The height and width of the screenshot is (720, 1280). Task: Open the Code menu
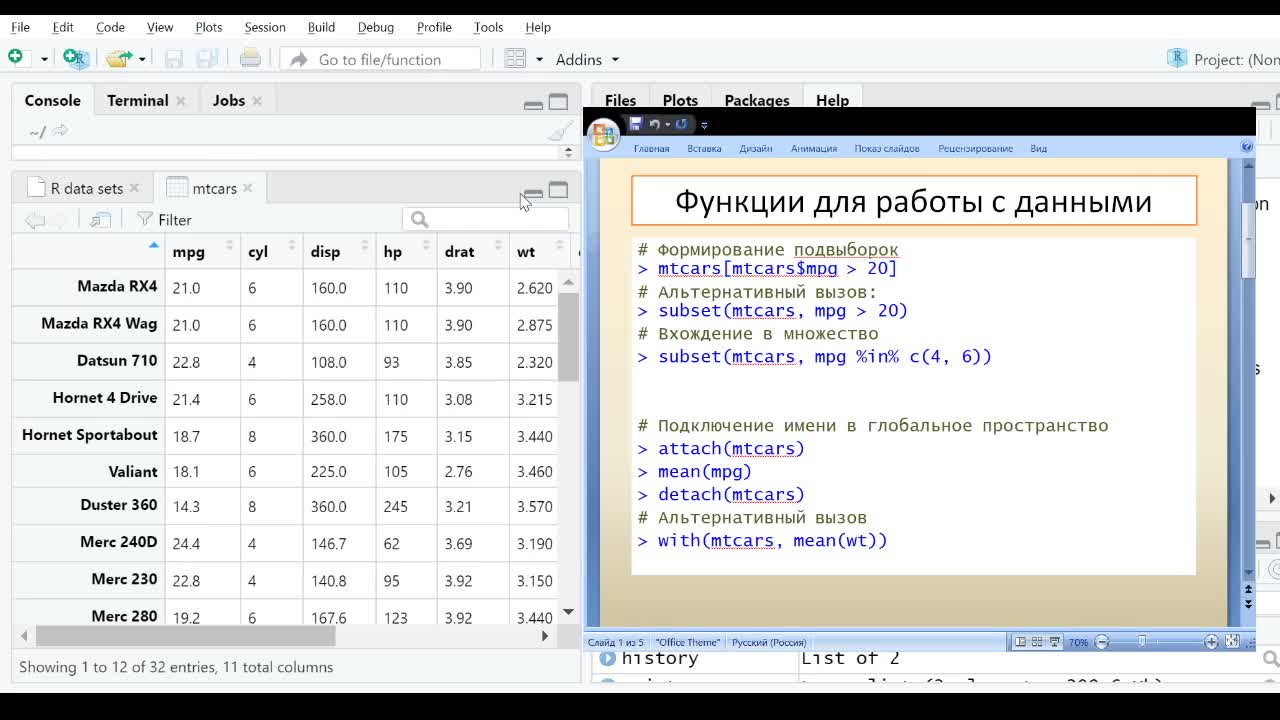coord(110,27)
